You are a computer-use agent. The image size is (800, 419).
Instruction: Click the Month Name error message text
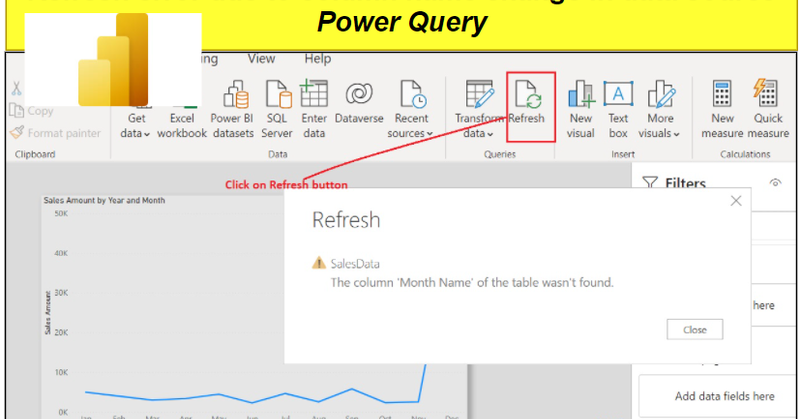tap(472, 283)
